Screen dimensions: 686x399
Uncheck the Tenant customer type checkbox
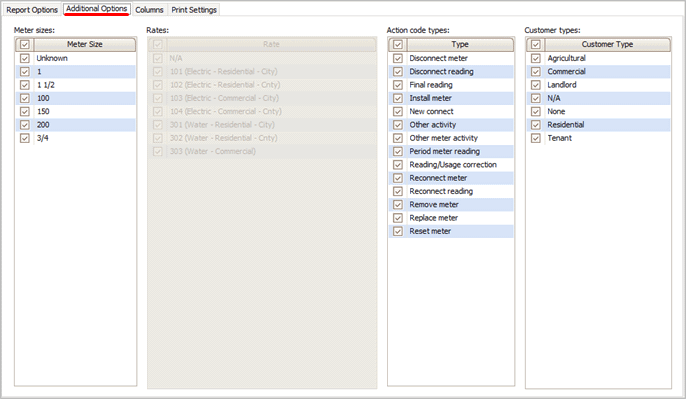point(536,138)
